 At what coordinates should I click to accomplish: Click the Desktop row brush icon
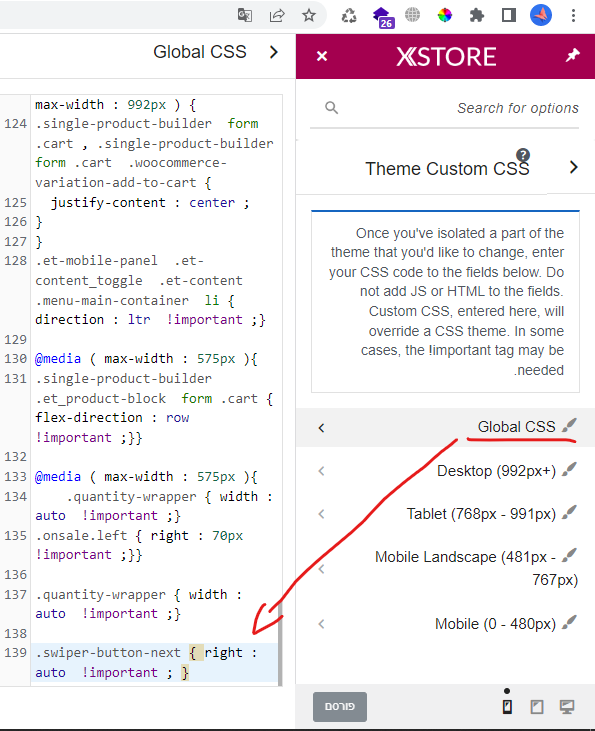point(569,469)
